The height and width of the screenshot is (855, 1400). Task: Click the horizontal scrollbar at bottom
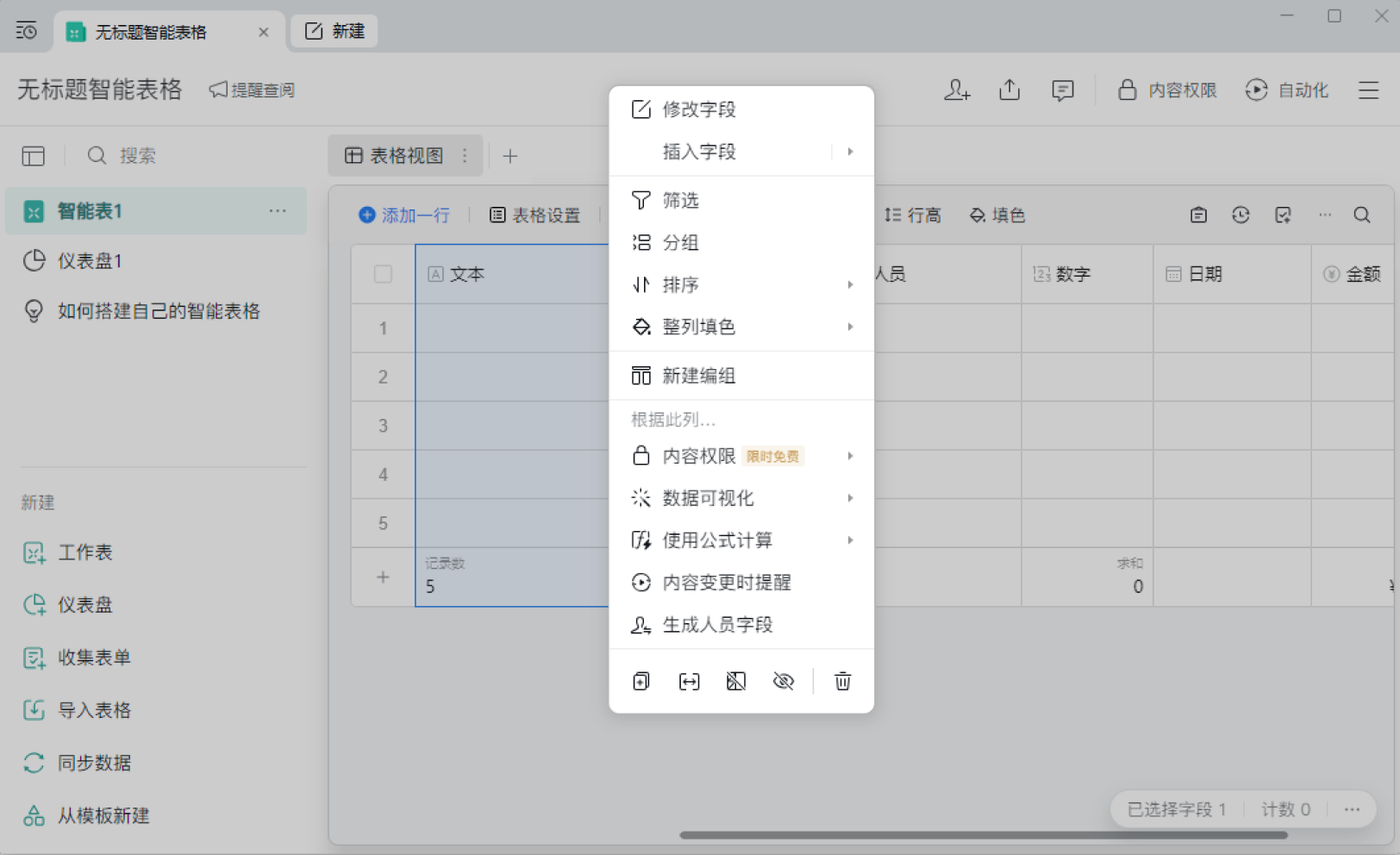pyautogui.click(x=983, y=834)
